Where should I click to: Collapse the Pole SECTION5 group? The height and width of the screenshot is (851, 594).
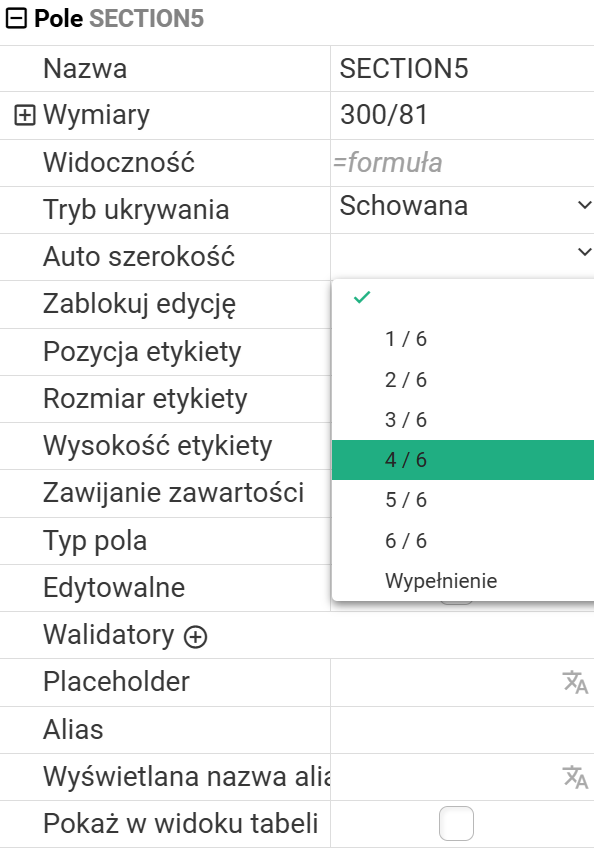pos(16,19)
